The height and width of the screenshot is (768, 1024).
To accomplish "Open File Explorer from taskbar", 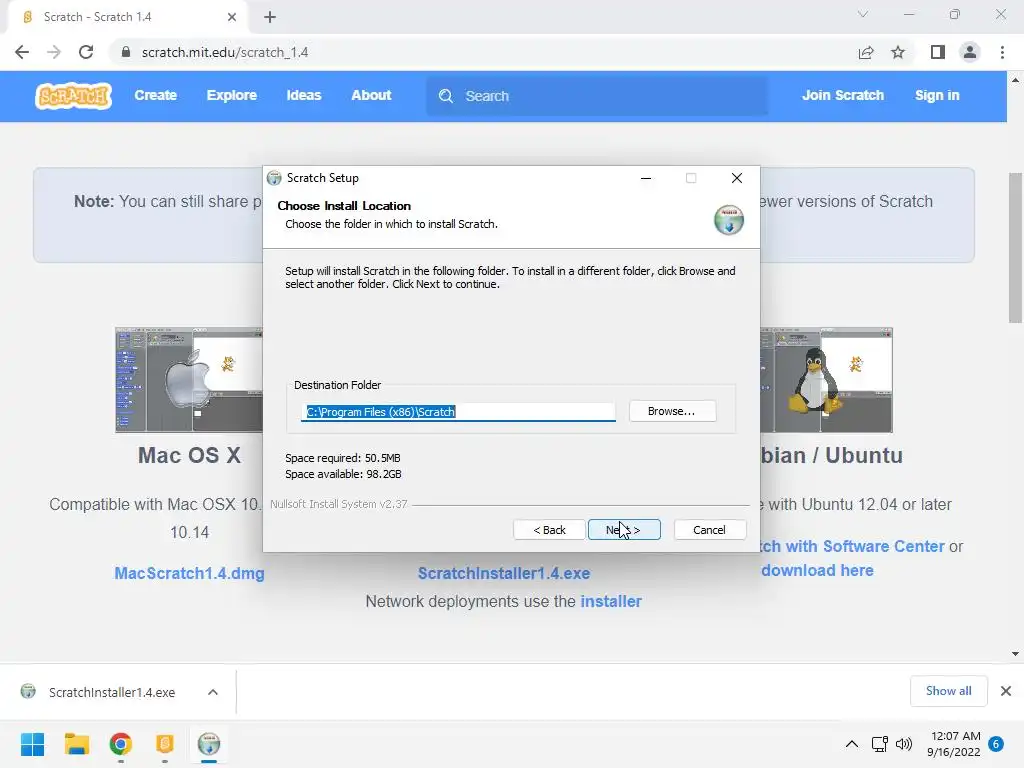I will [76, 744].
